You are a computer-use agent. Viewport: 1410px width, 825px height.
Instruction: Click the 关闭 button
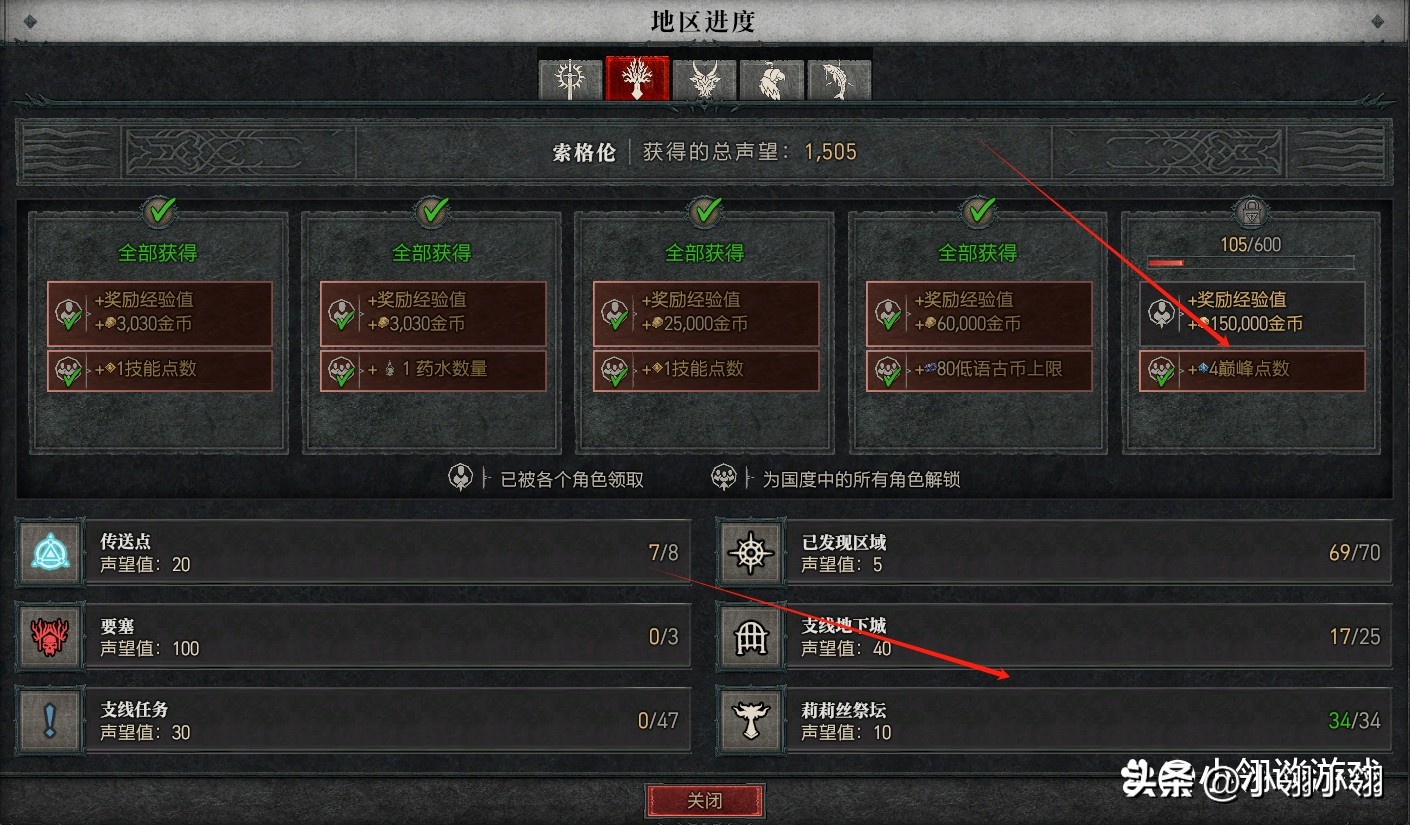pos(705,801)
